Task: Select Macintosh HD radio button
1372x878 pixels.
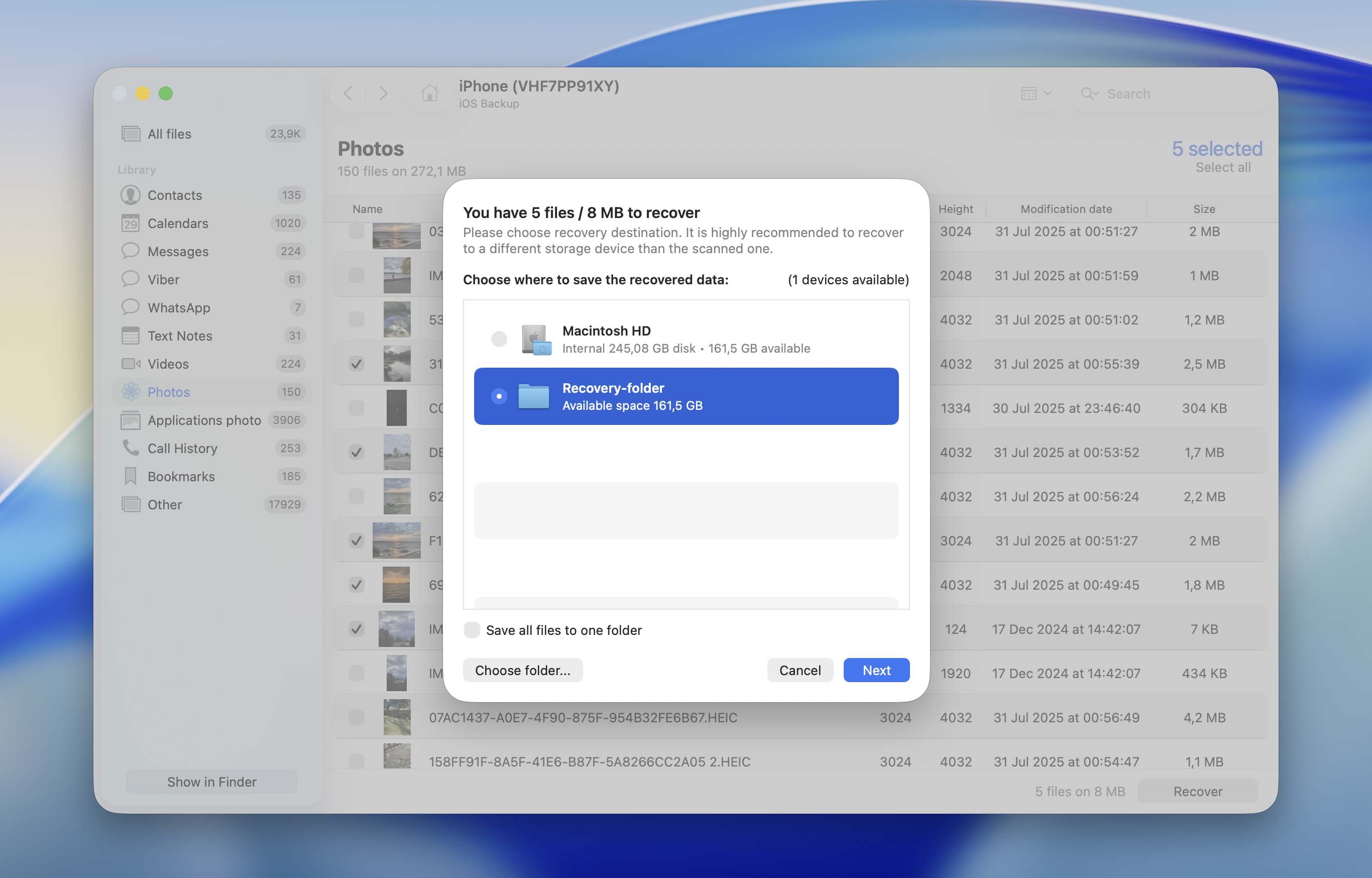Action: tap(499, 339)
